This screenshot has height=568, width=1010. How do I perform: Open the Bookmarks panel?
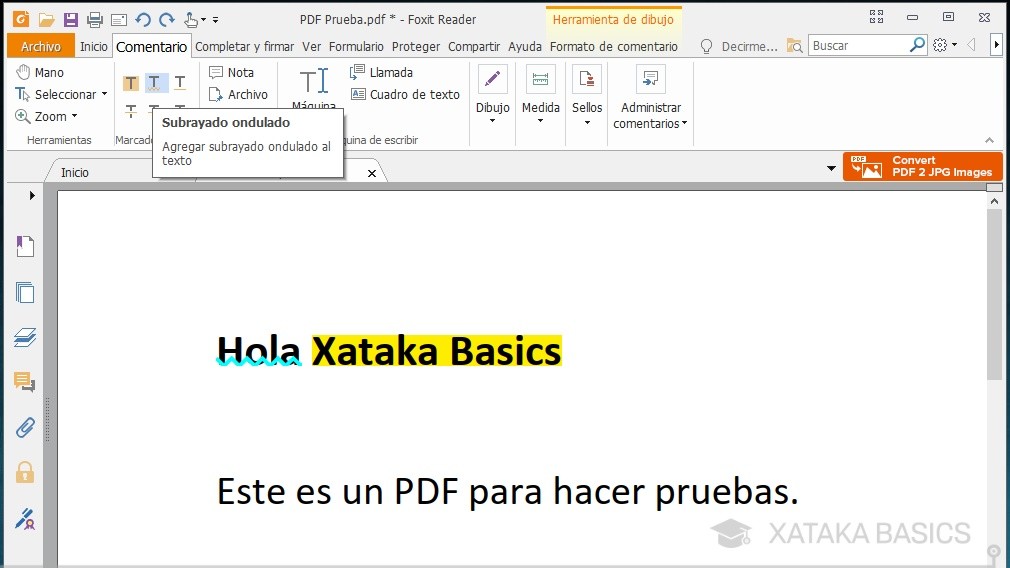(25, 246)
